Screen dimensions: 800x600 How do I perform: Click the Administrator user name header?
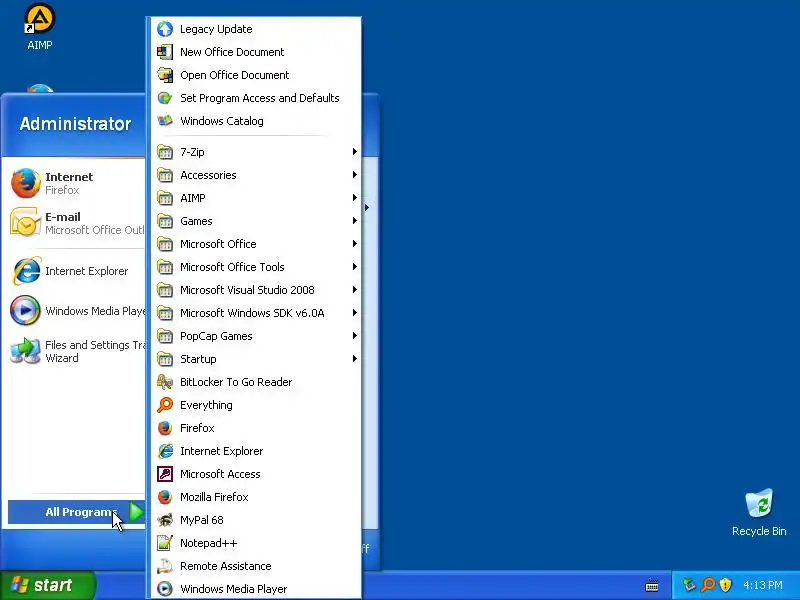click(75, 123)
